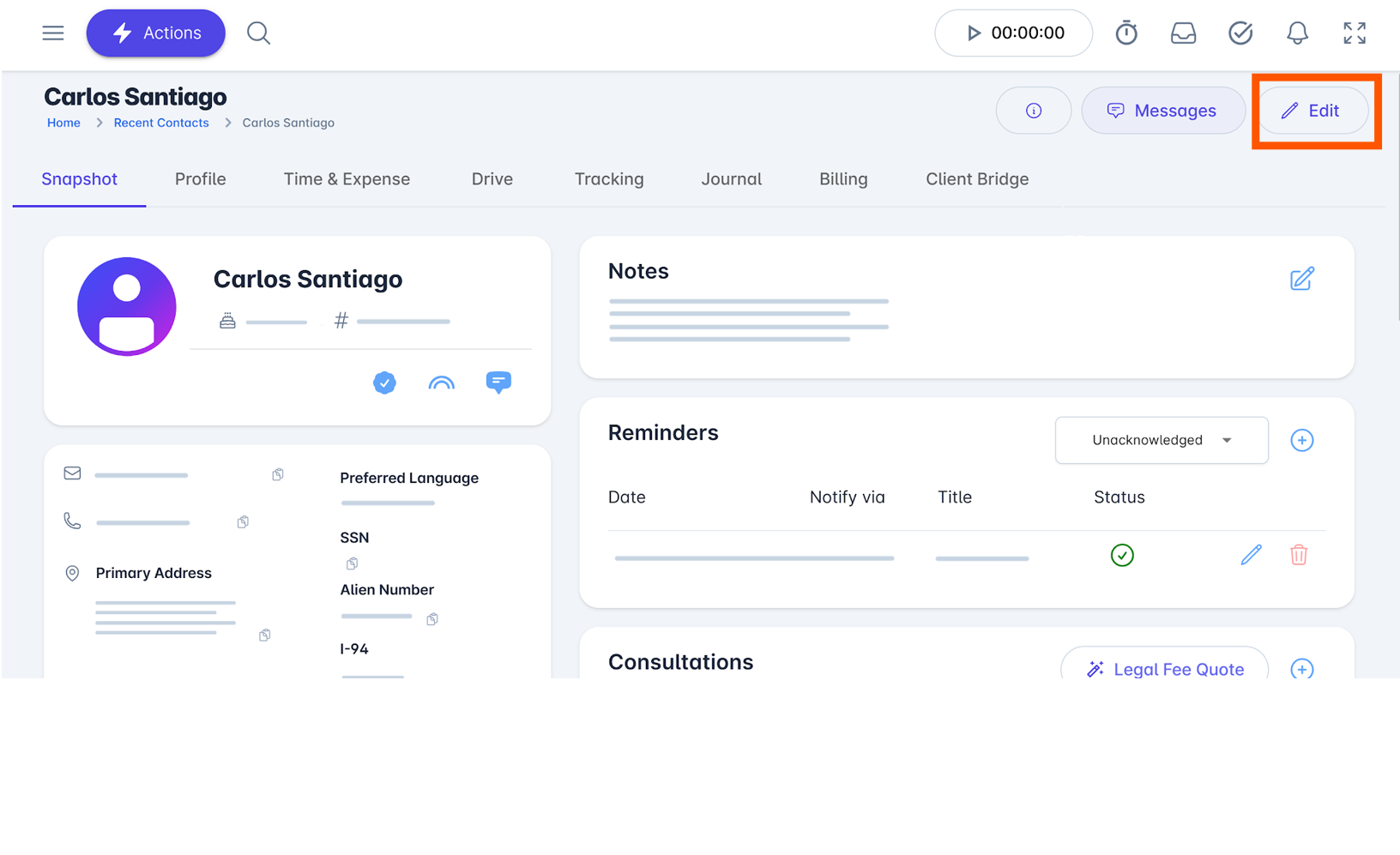Toggle fullscreen expand icon
The image size is (1400, 855).
coord(1355,33)
